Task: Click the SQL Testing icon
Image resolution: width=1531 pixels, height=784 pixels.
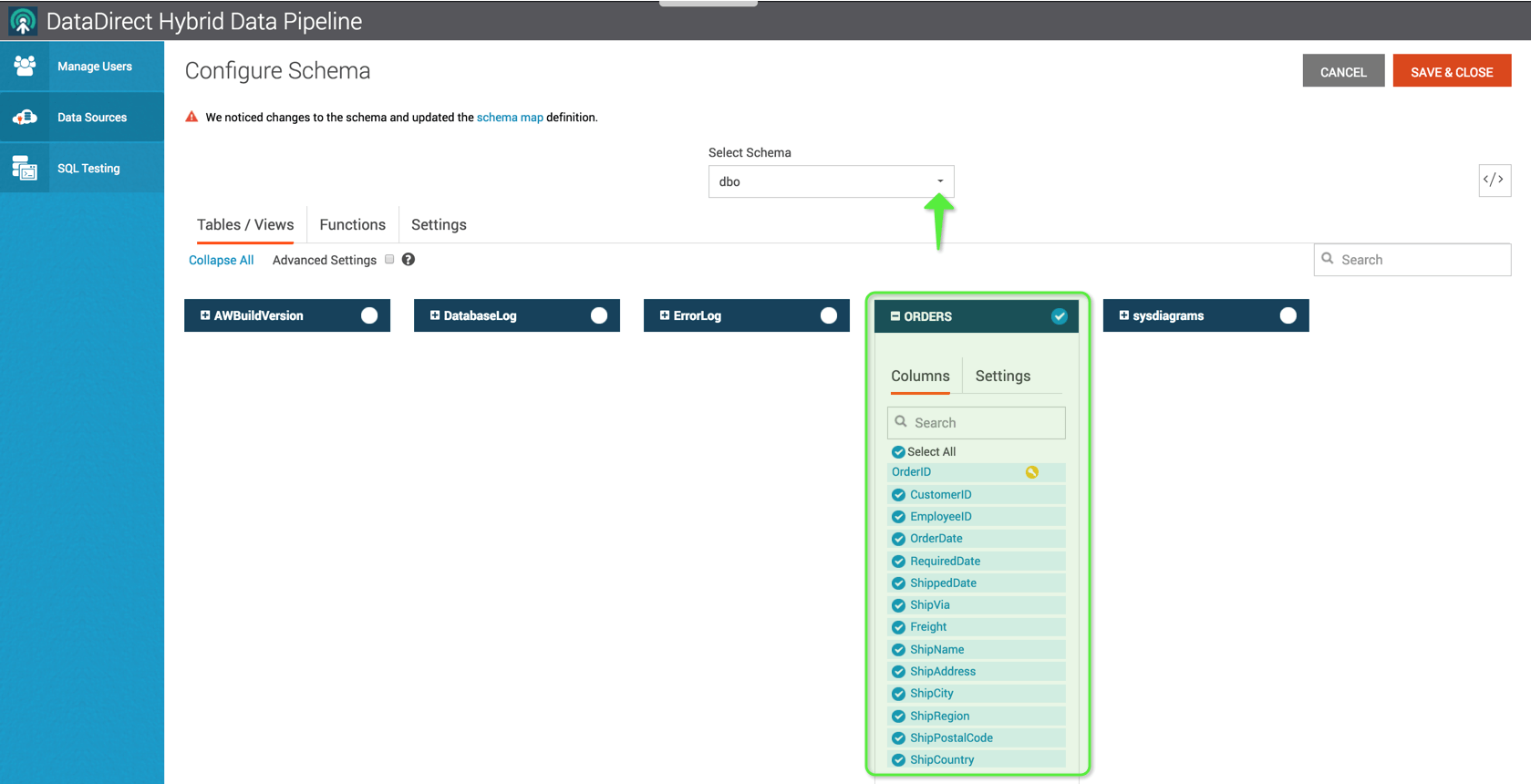Action: pos(25,168)
